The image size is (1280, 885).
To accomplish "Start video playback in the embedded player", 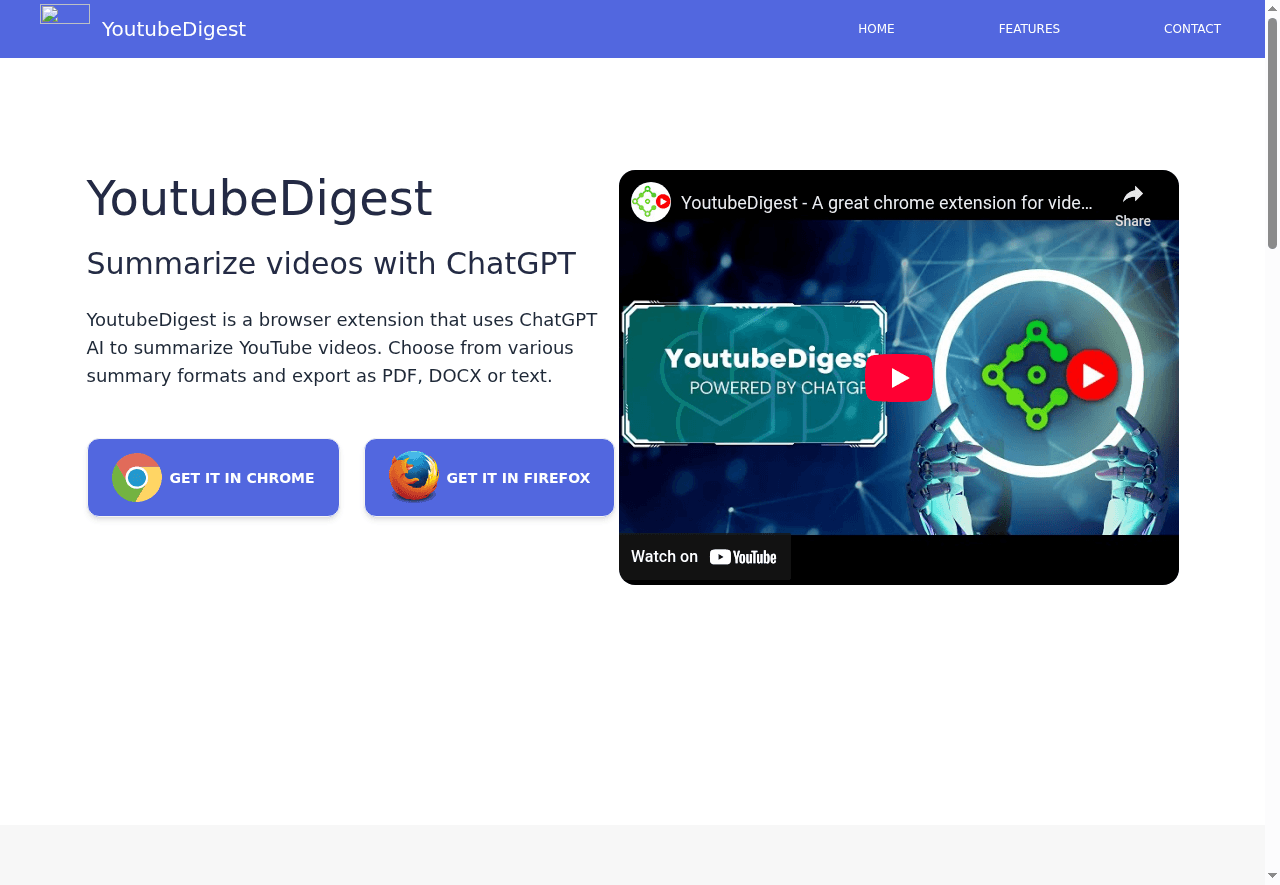I will 899,377.
